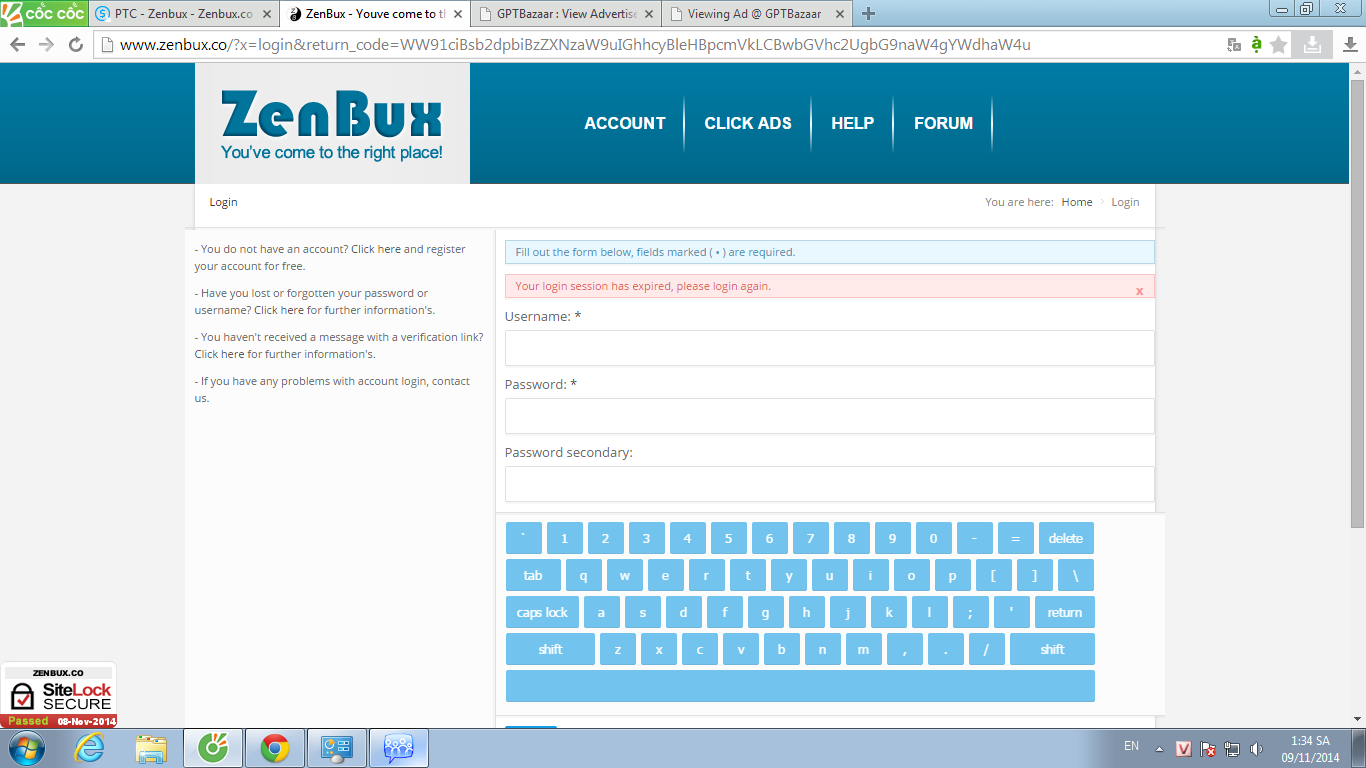Click the tab key on virtual keyboard

533,575
